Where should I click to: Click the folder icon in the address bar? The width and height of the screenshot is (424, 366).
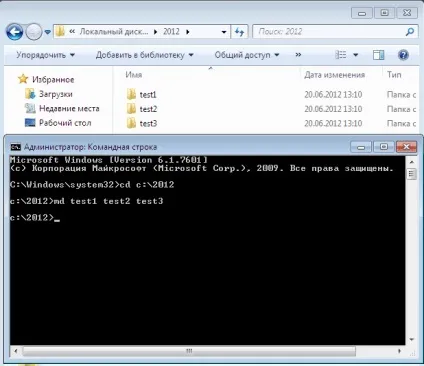(x=60, y=32)
